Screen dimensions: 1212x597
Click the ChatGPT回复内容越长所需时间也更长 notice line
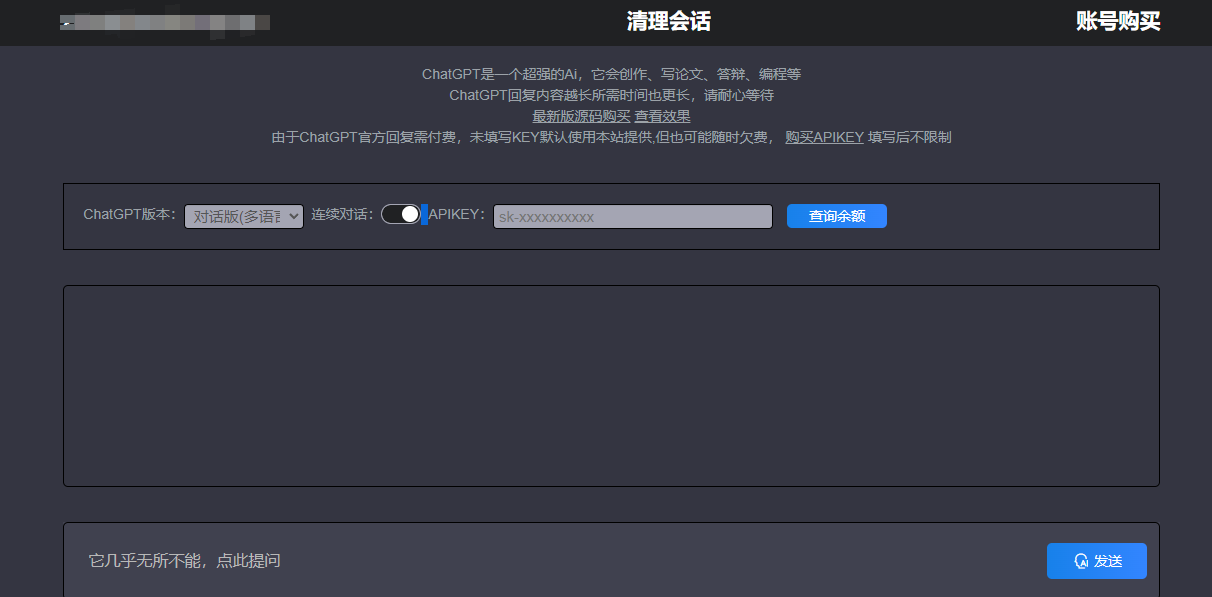click(611, 95)
